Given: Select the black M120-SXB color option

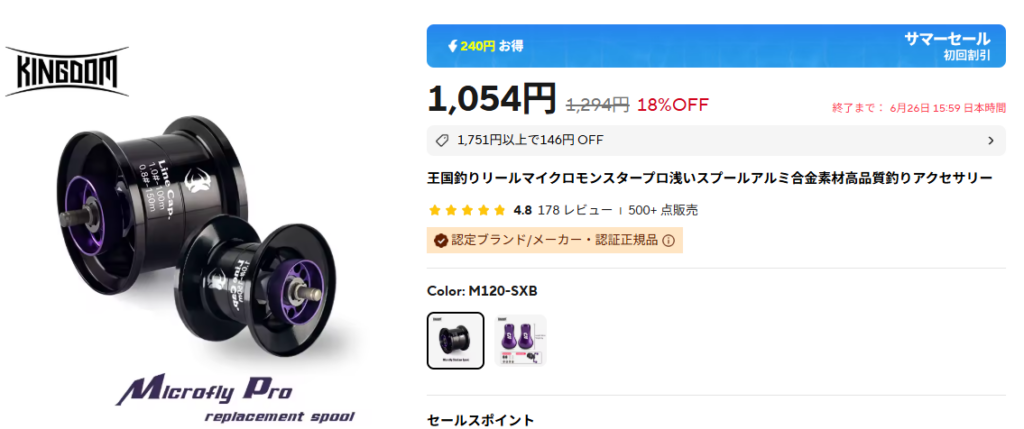Looking at the screenshot, I should [x=455, y=341].
